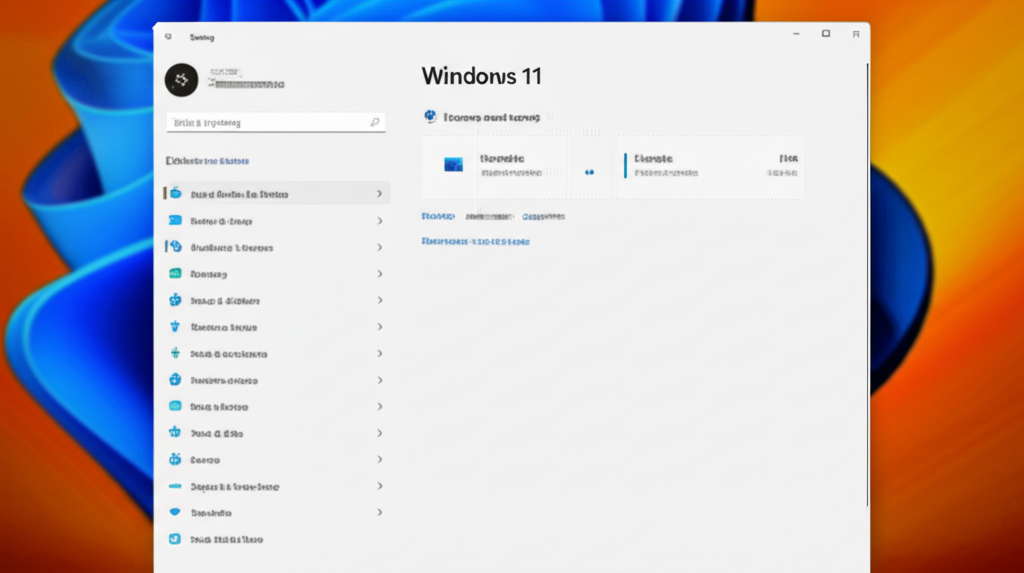This screenshot has height=573, width=1024.
Task: Click the icon of the first sidebar category
Action: click(x=175, y=194)
